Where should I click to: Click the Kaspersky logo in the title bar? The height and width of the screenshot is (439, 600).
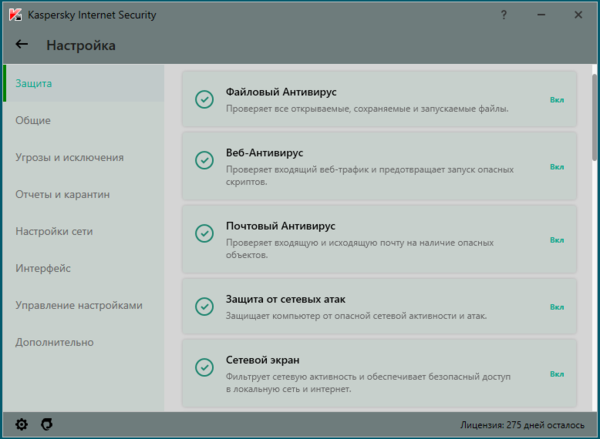point(14,15)
